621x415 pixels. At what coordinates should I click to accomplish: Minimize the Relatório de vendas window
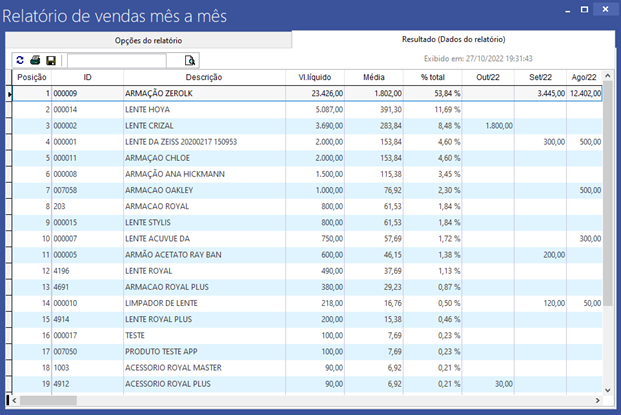point(568,10)
